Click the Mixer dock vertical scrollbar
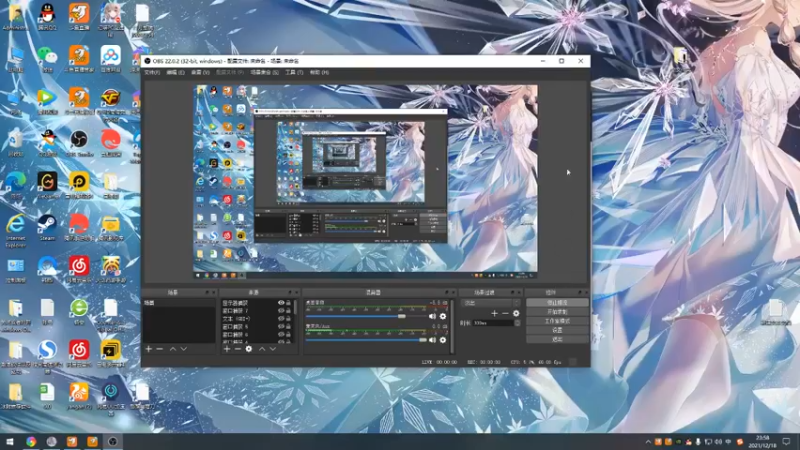This screenshot has height=450, width=800. pyautogui.click(x=452, y=326)
